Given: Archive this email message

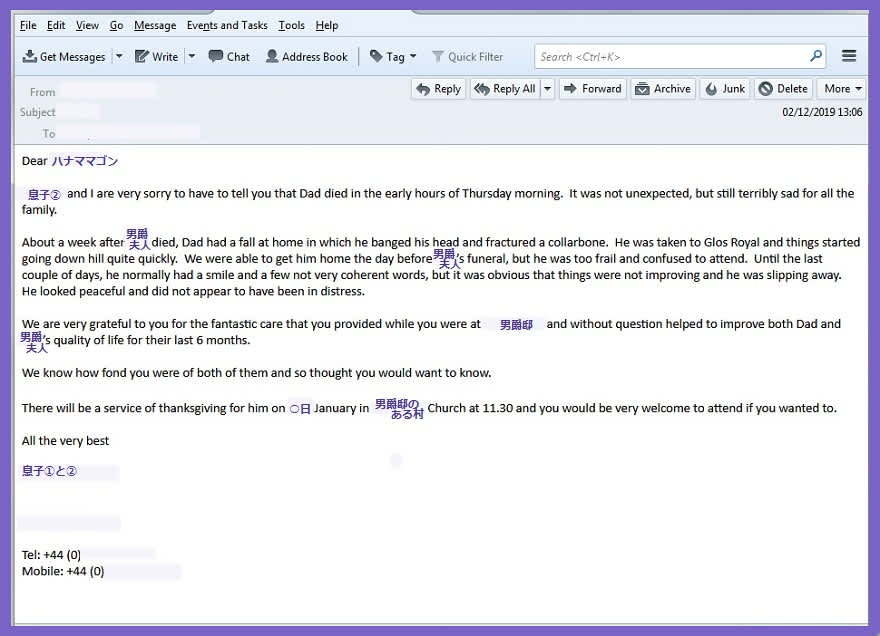Looking at the screenshot, I should pyautogui.click(x=662, y=89).
